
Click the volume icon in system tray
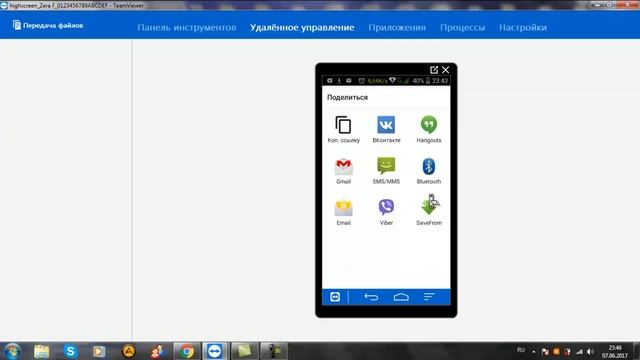[x=590, y=351]
